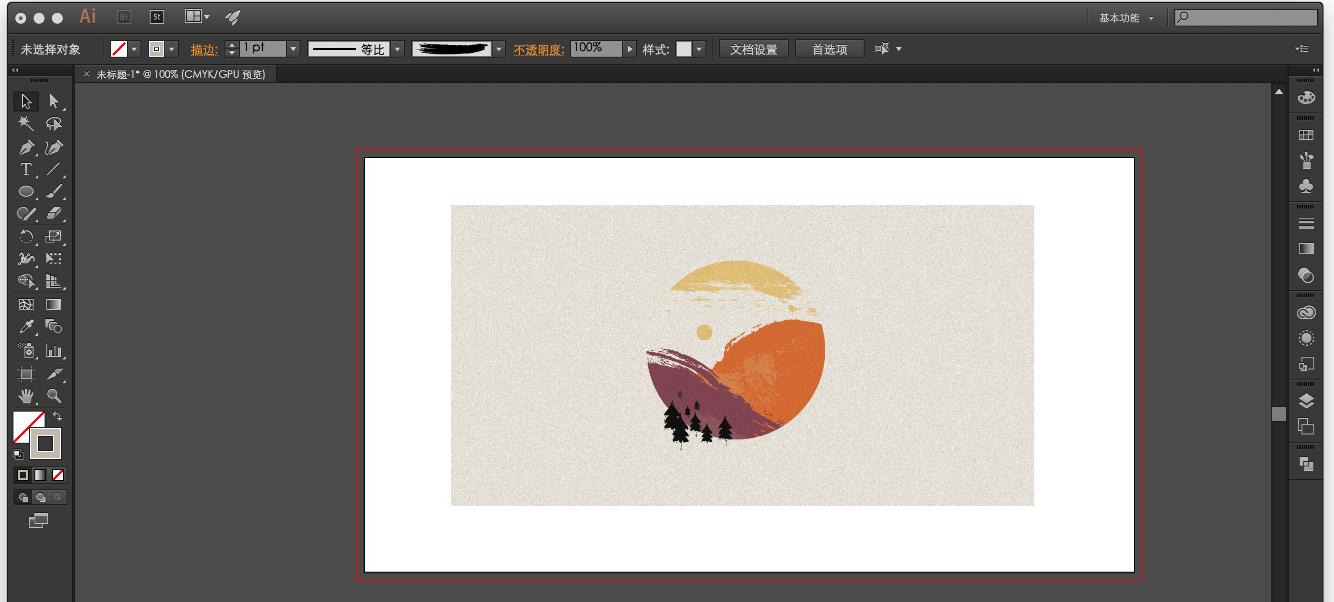This screenshot has height=602, width=1334.
Task: Open the Gradient panel icon
Action: [x=1306, y=248]
